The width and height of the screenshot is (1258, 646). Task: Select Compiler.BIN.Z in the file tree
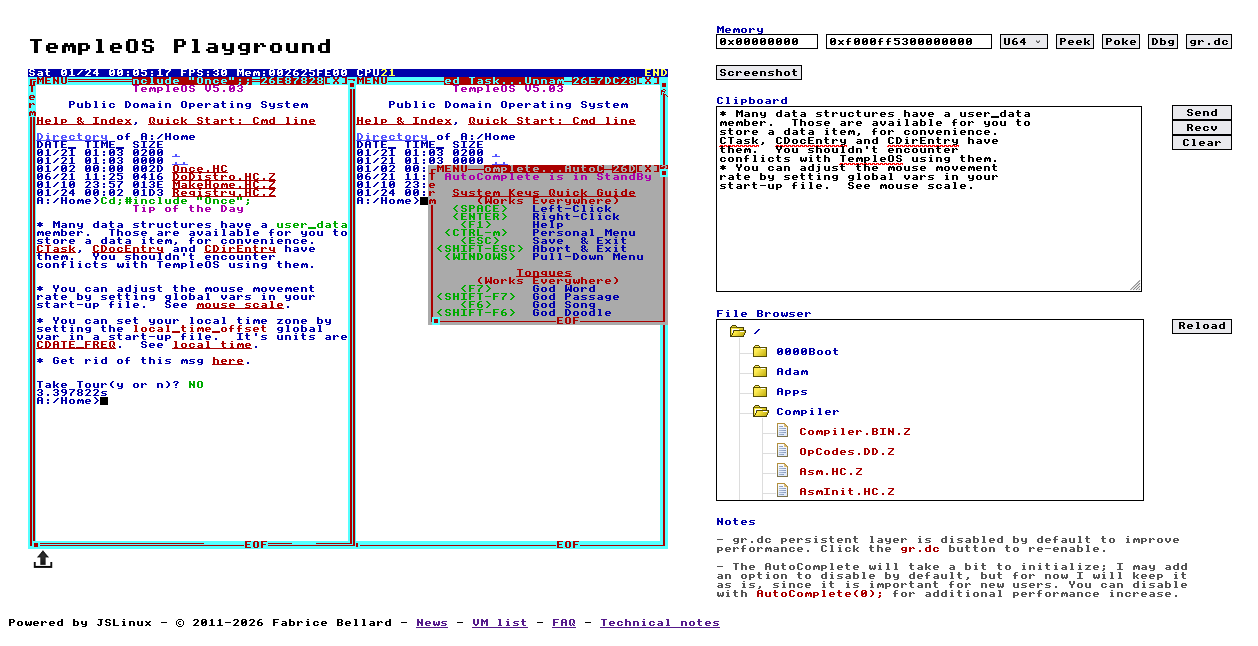click(855, 432)
